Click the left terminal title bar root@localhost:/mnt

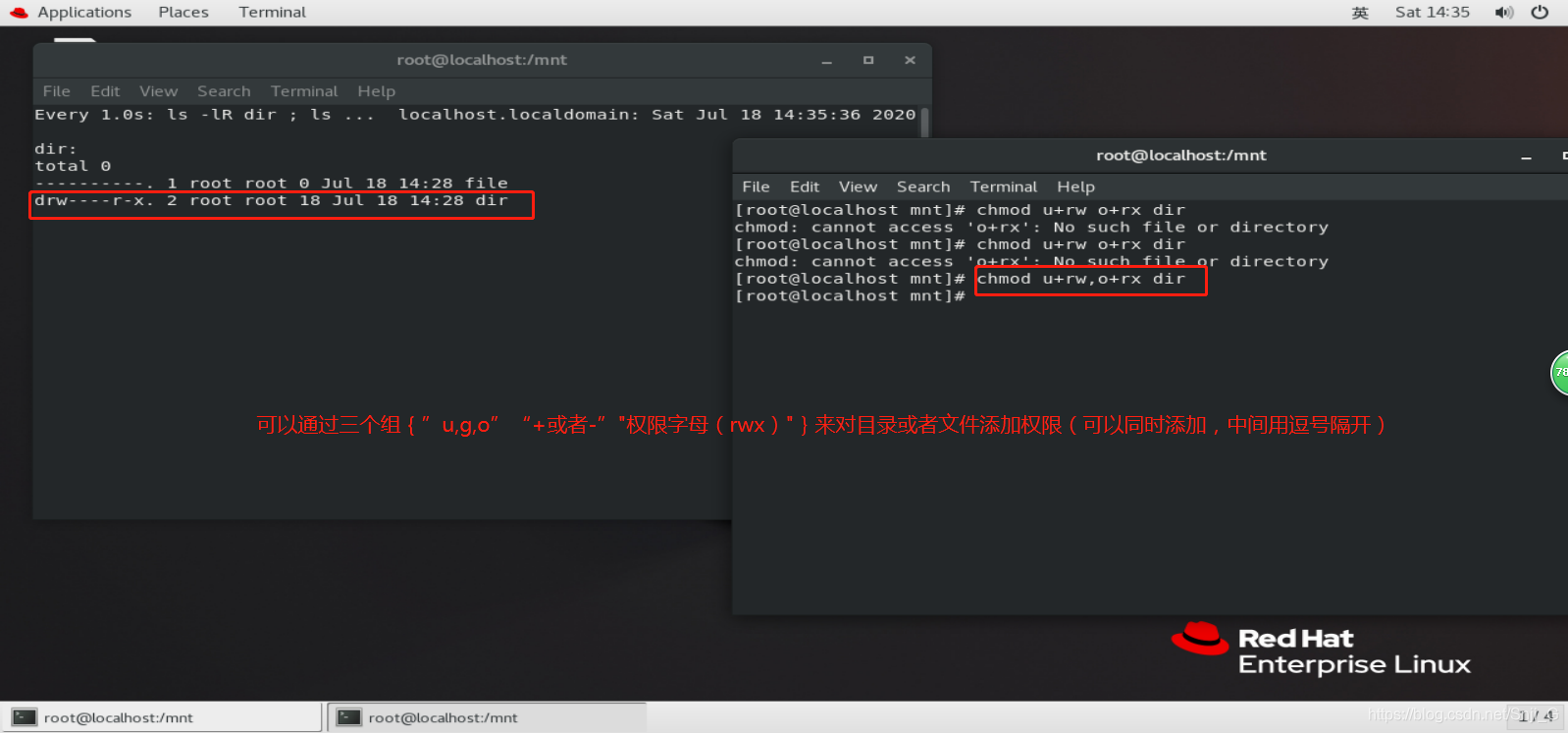pyautogui.click(x=482, y=60)
